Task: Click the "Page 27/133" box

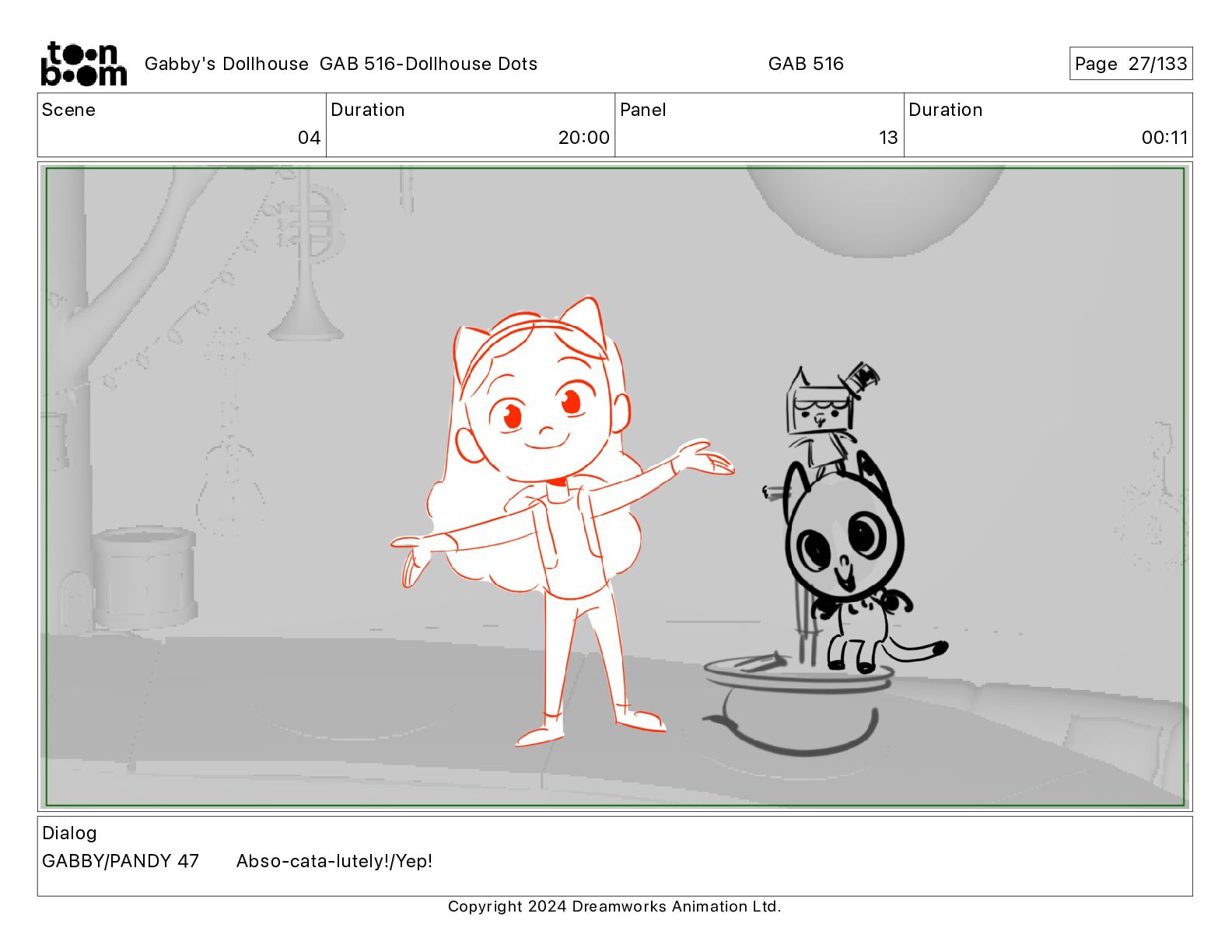Action: (x=1130, y=64)
